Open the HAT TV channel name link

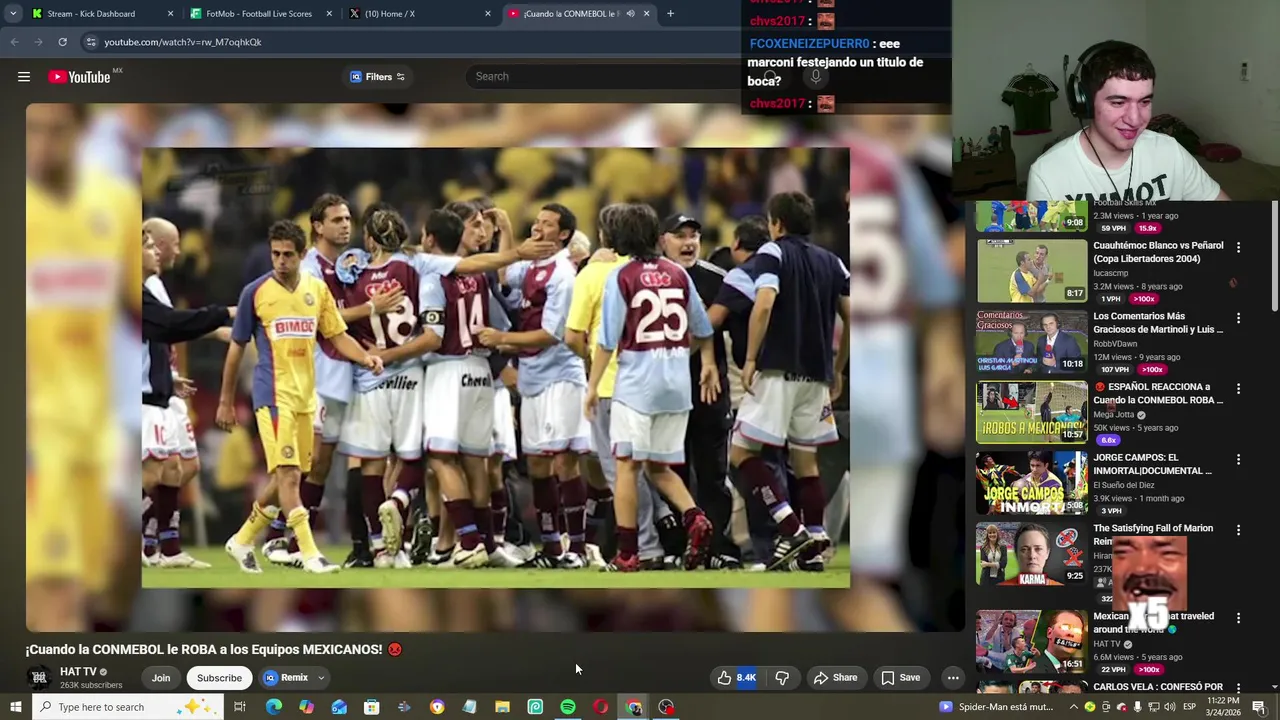tap(78, 672)
